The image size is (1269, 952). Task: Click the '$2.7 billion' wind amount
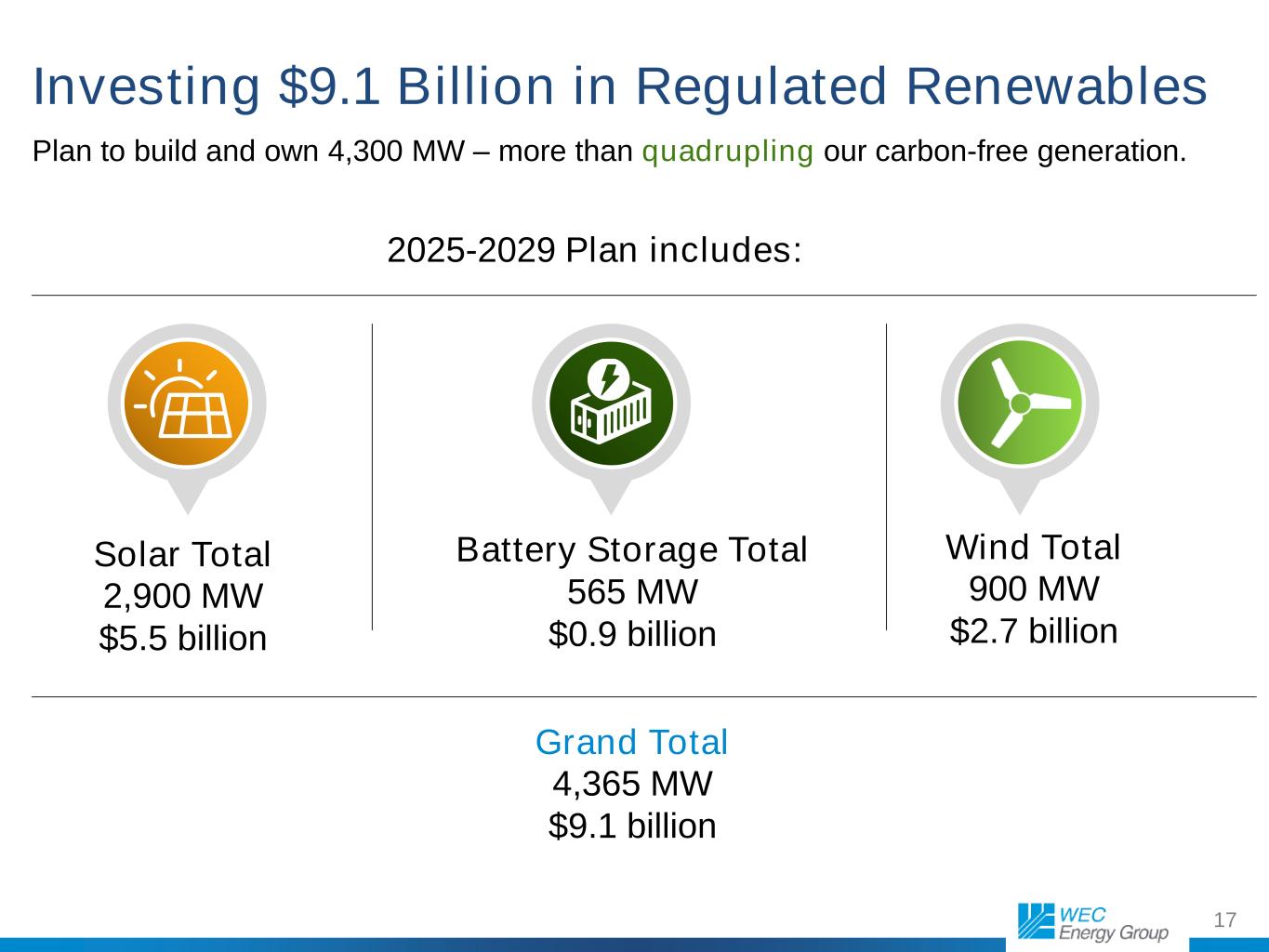pos(1033,631)
